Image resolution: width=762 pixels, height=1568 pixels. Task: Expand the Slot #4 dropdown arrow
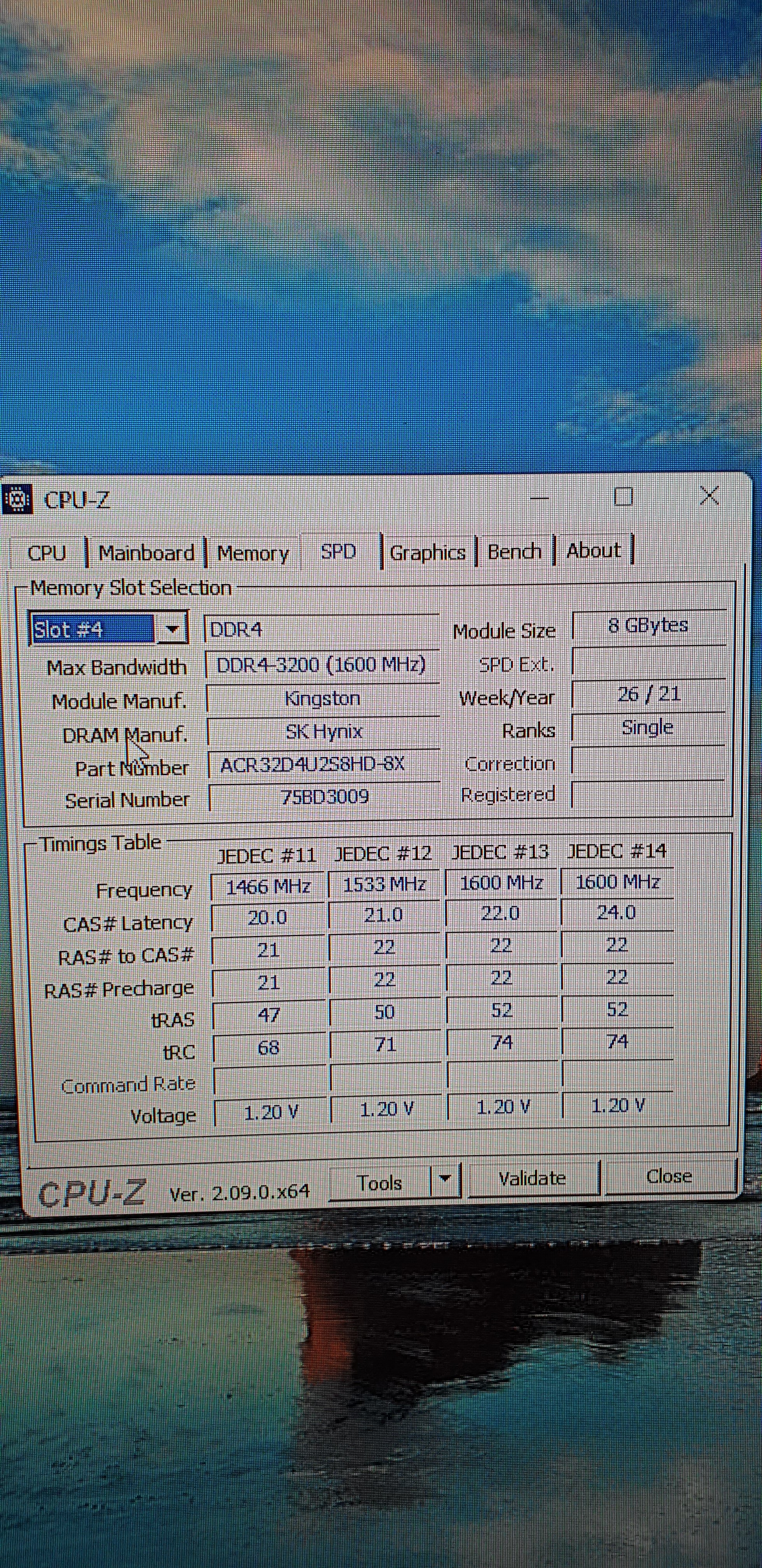pyautogui.click(x=173, y=629)
